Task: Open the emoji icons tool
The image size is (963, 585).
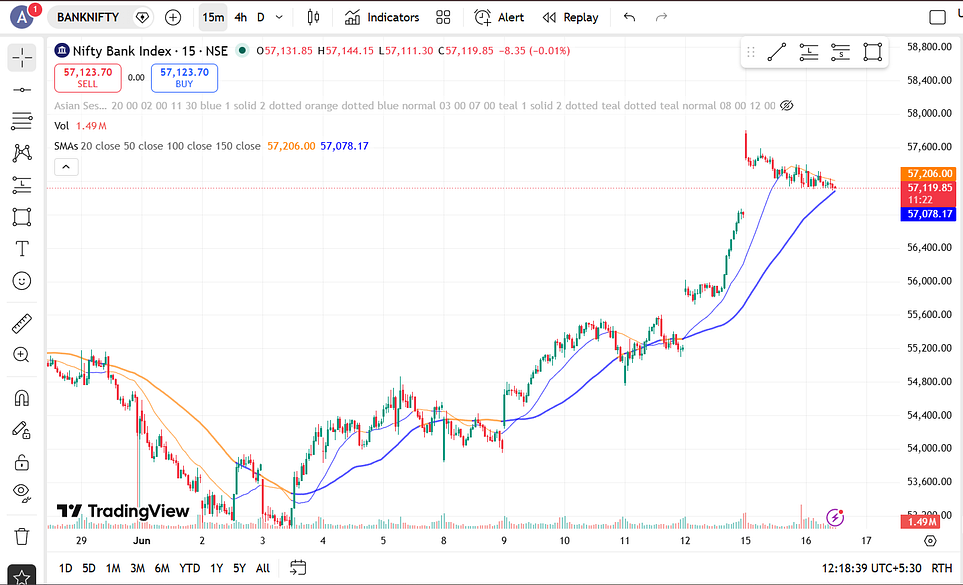Action: pos(22,281)
